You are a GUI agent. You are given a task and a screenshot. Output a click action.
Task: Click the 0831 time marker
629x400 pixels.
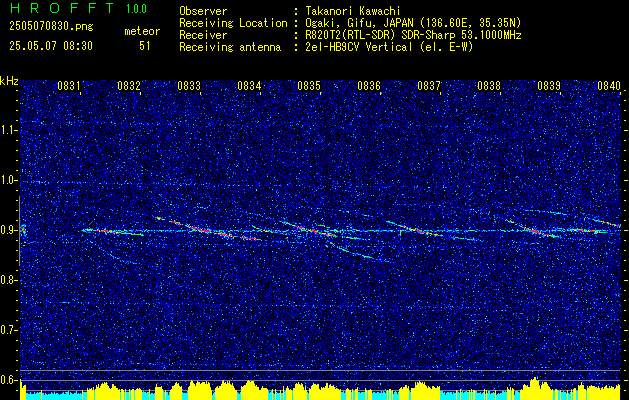point(69,85)
